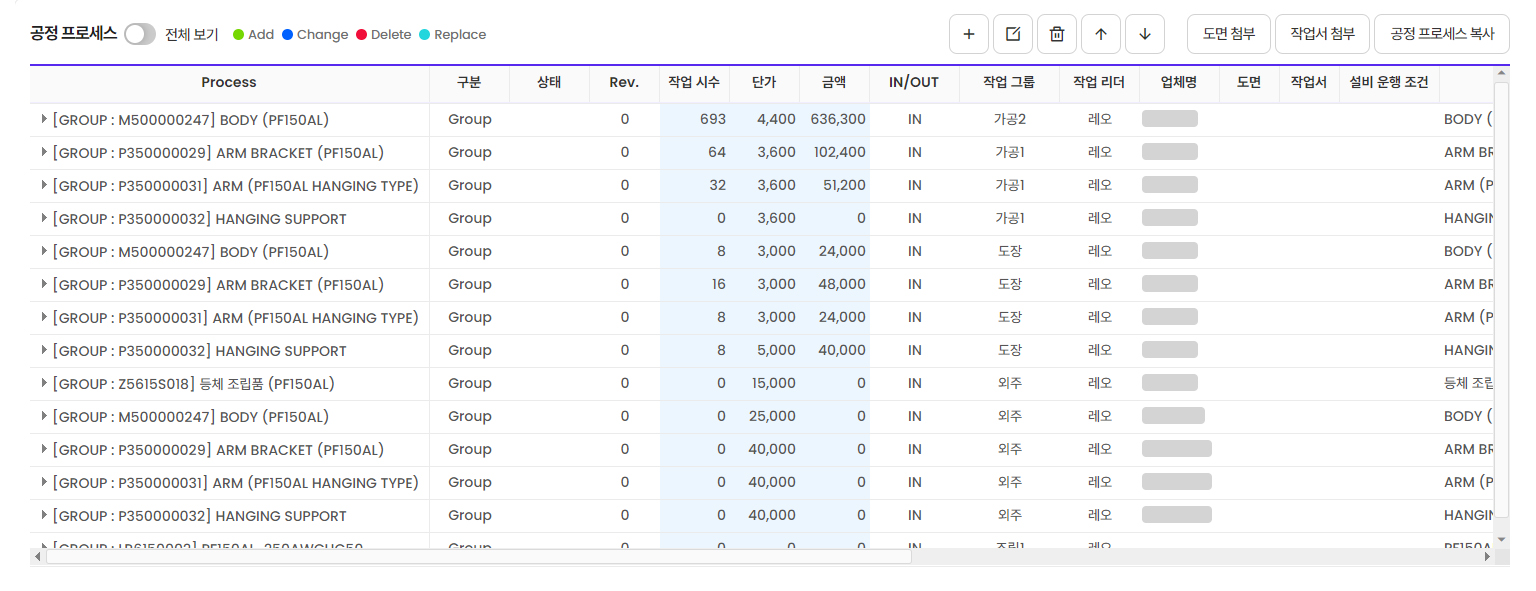Click the 작업서 첨부 button
The image size is (1536, 591).
click(x=1322, y=34)
